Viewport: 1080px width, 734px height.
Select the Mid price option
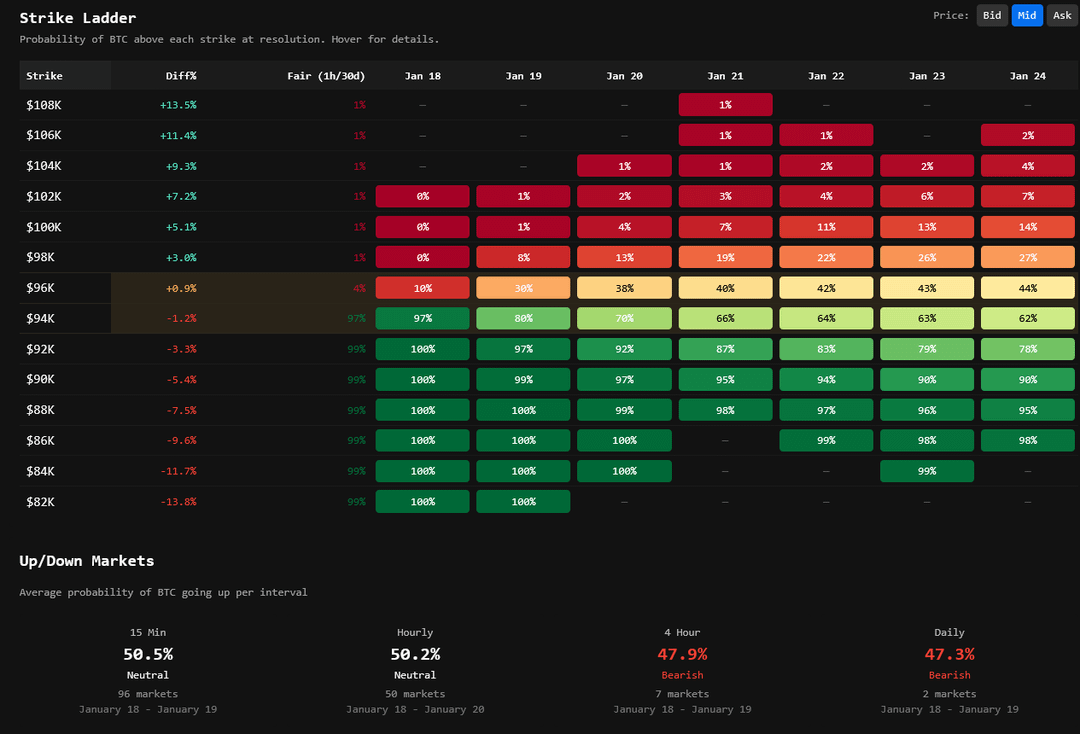coord(1027,15)
